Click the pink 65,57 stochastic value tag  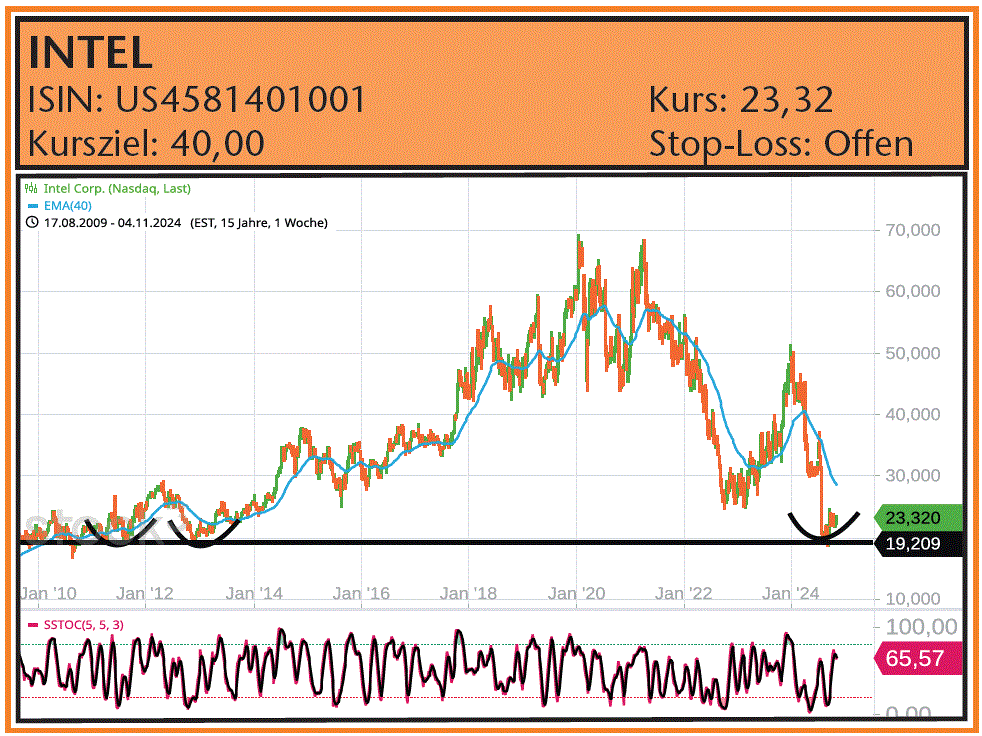(x=918, y=658)
